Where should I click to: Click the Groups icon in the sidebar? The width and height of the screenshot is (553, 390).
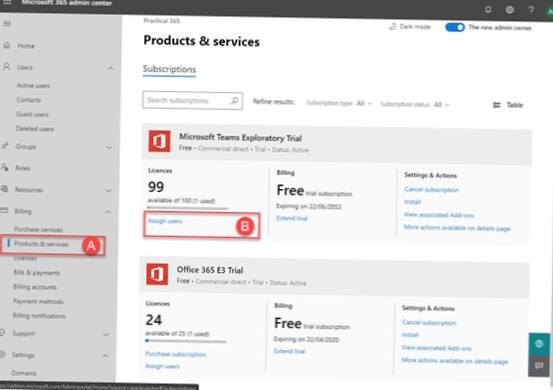5,146
